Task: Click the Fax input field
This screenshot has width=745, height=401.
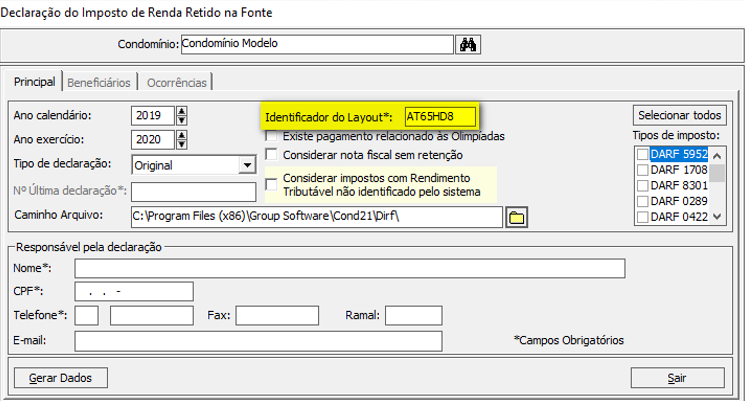Action: 277,315
